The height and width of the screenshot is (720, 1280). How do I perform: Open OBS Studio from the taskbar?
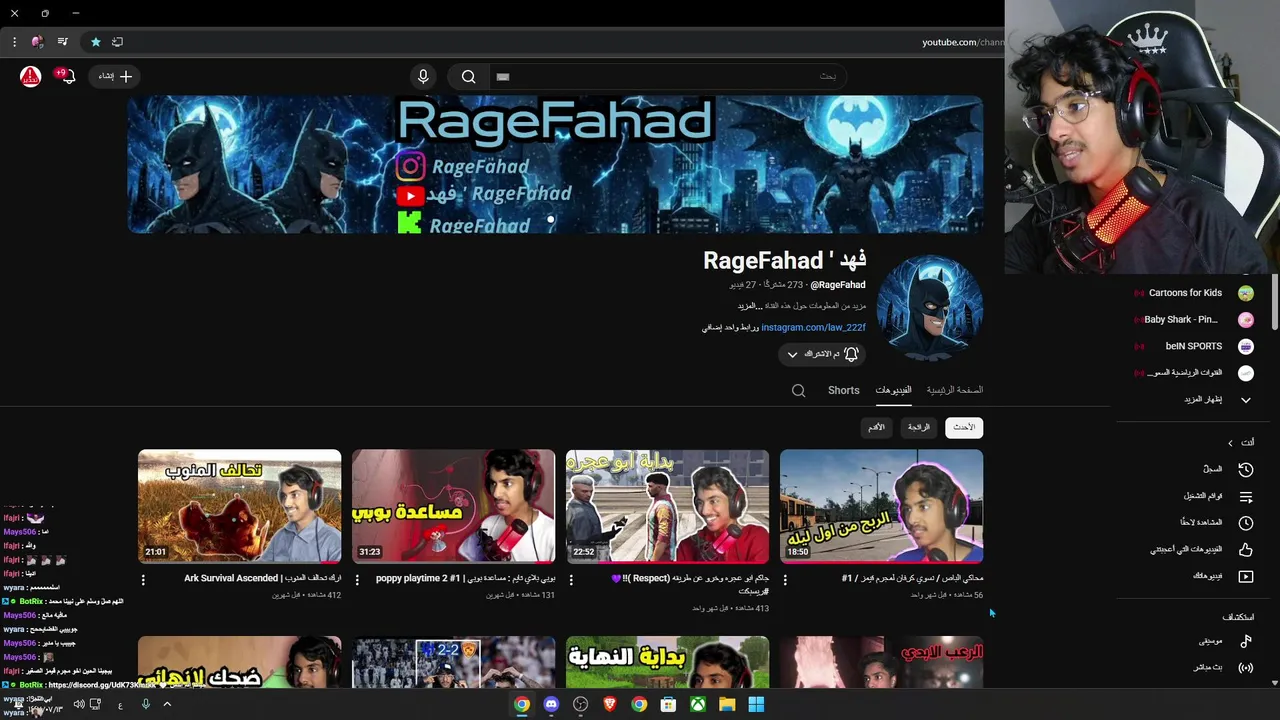[580, 704]
